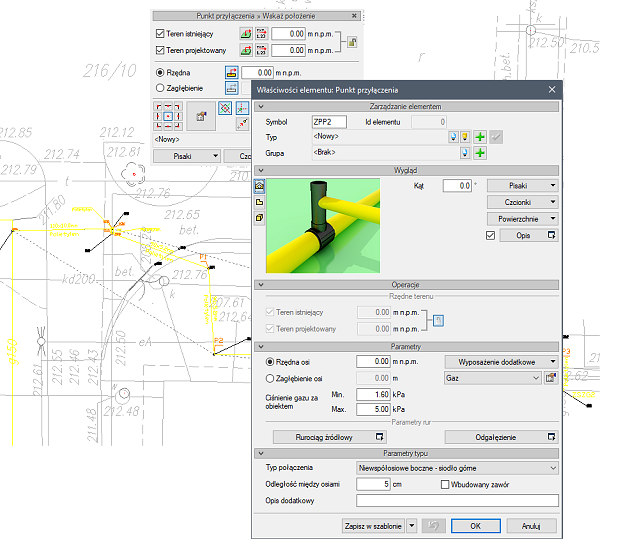Click the Opis button
This screenshot has width=620, height=560.
pos(529,235)
